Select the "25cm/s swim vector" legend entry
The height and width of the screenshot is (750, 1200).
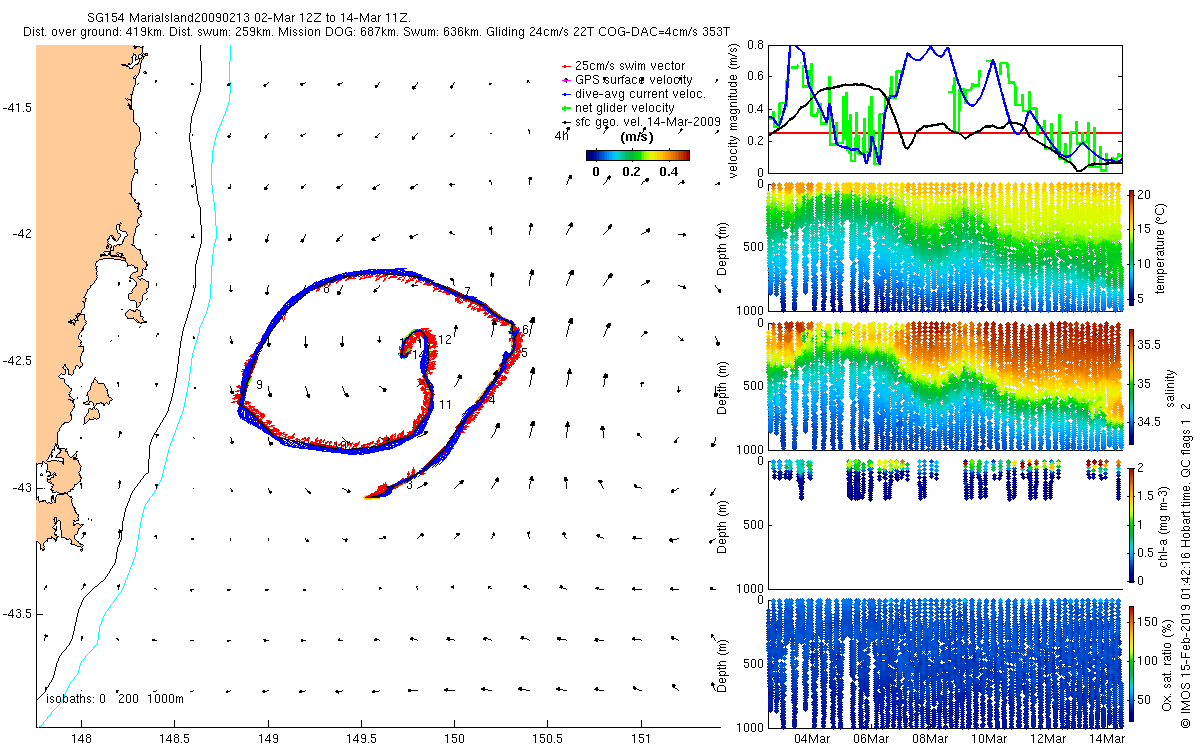point(628,65)
